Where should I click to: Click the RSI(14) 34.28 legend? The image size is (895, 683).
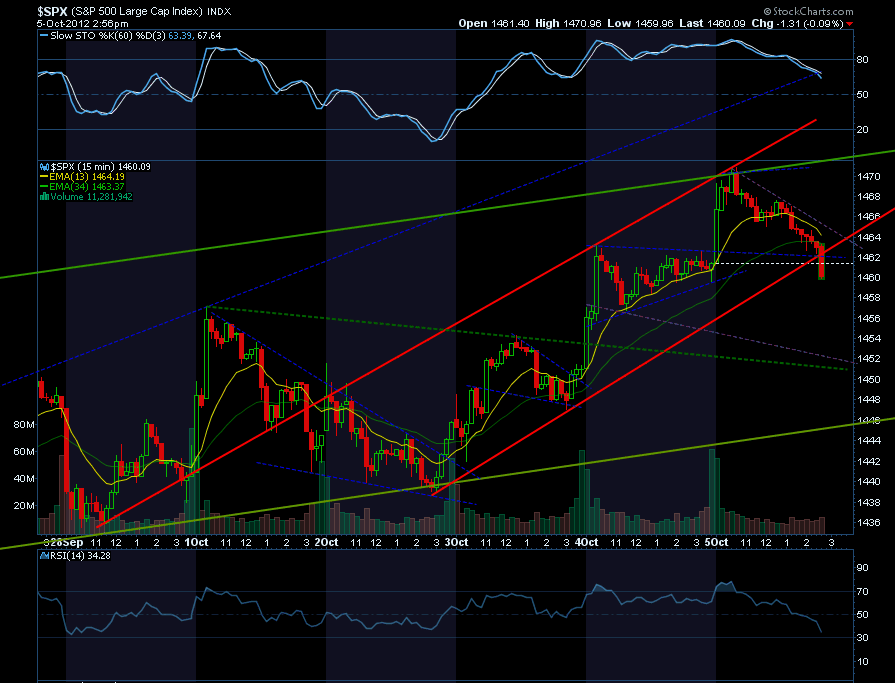80,556
